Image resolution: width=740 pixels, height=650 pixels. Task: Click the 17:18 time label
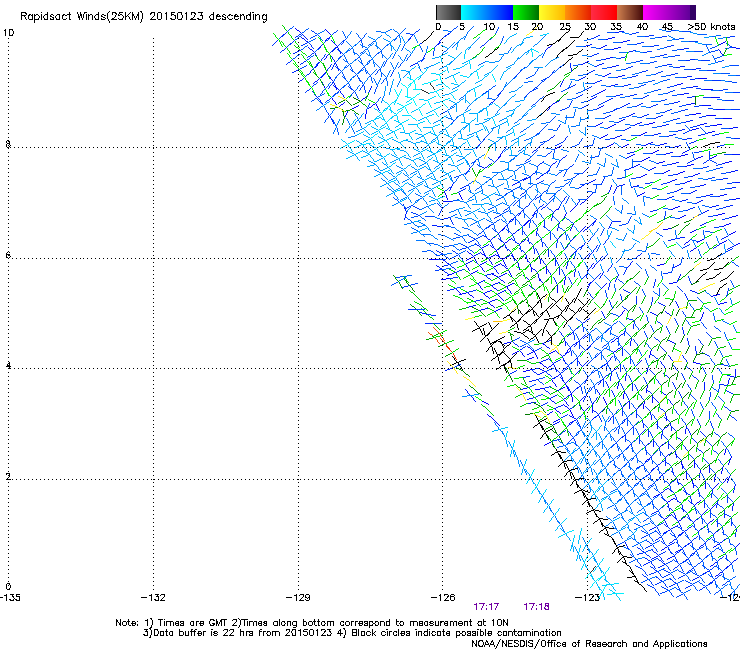coord(536,607)
